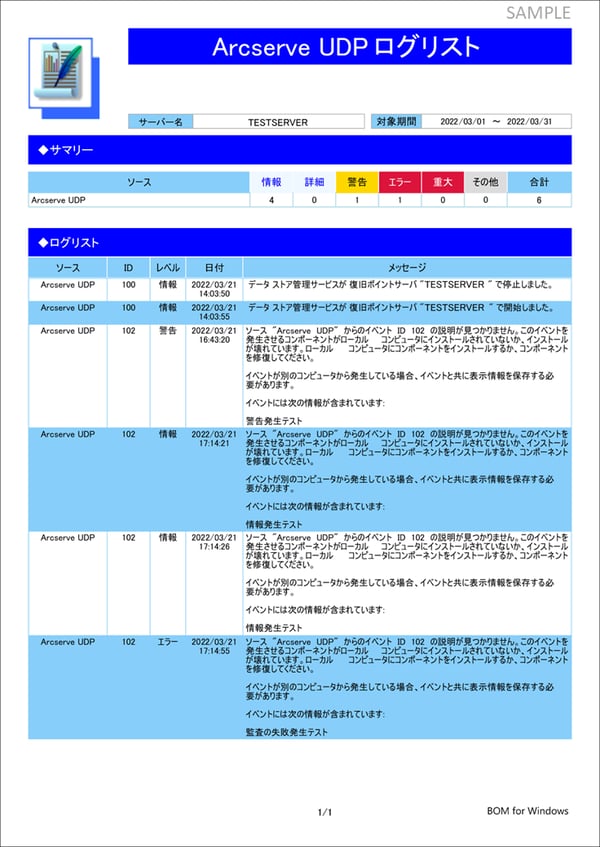Click the 警告発生テスト message line
600x847 pixels.
[x=274, y=421]
